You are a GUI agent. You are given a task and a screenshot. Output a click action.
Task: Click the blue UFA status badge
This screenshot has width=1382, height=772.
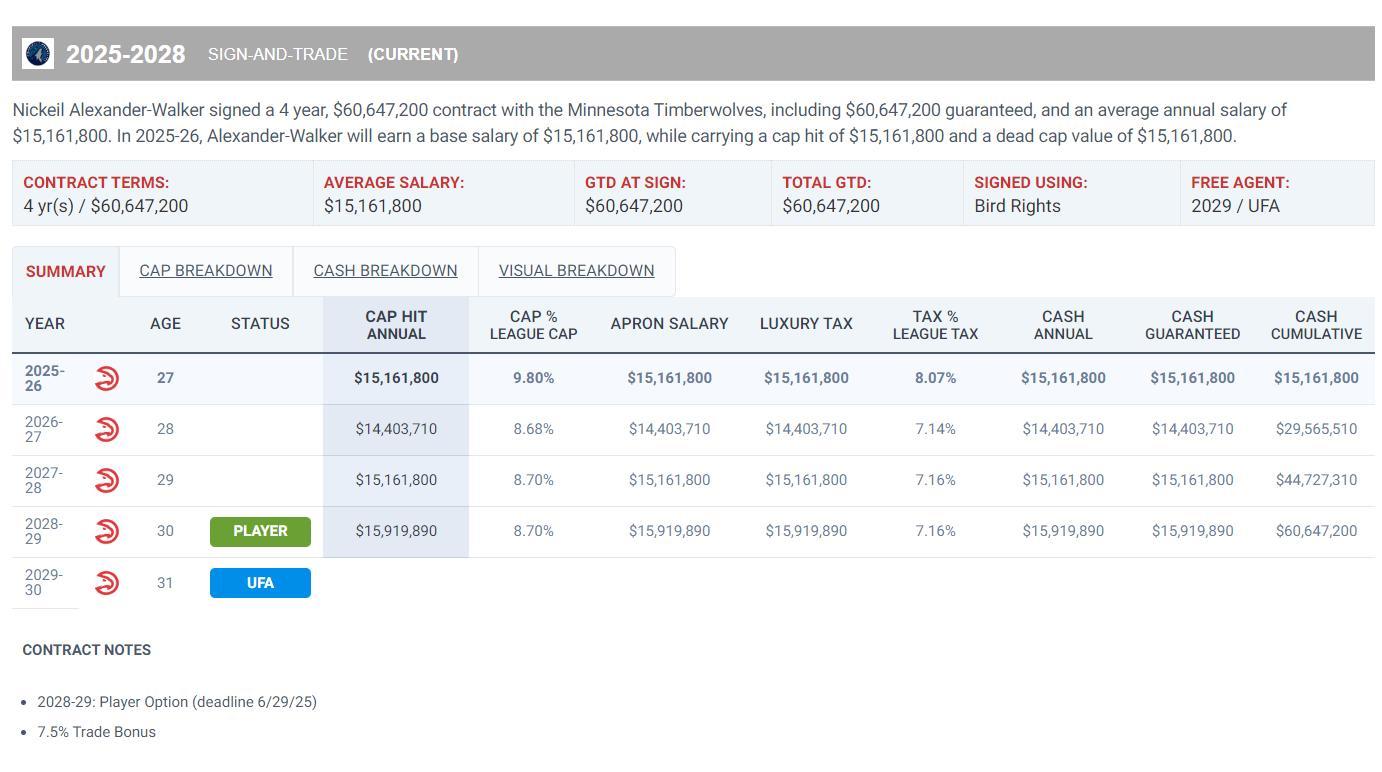pos(260,583)
